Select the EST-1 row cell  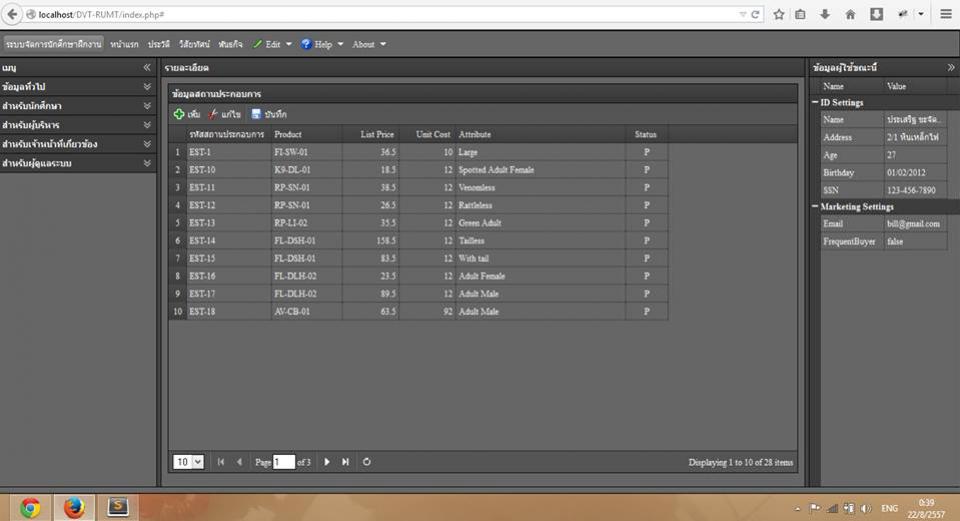click(x=228, y=152)
